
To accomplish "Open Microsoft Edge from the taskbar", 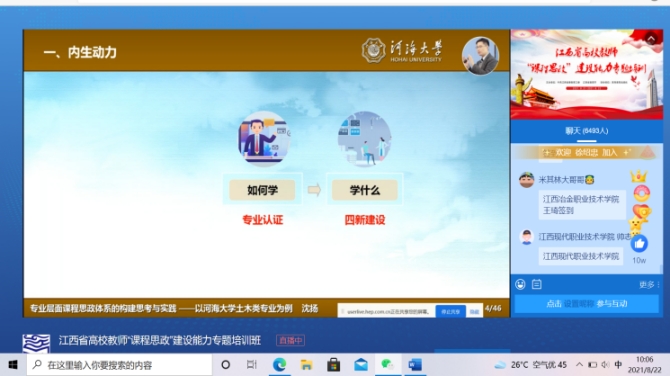I will pos(279,365).
